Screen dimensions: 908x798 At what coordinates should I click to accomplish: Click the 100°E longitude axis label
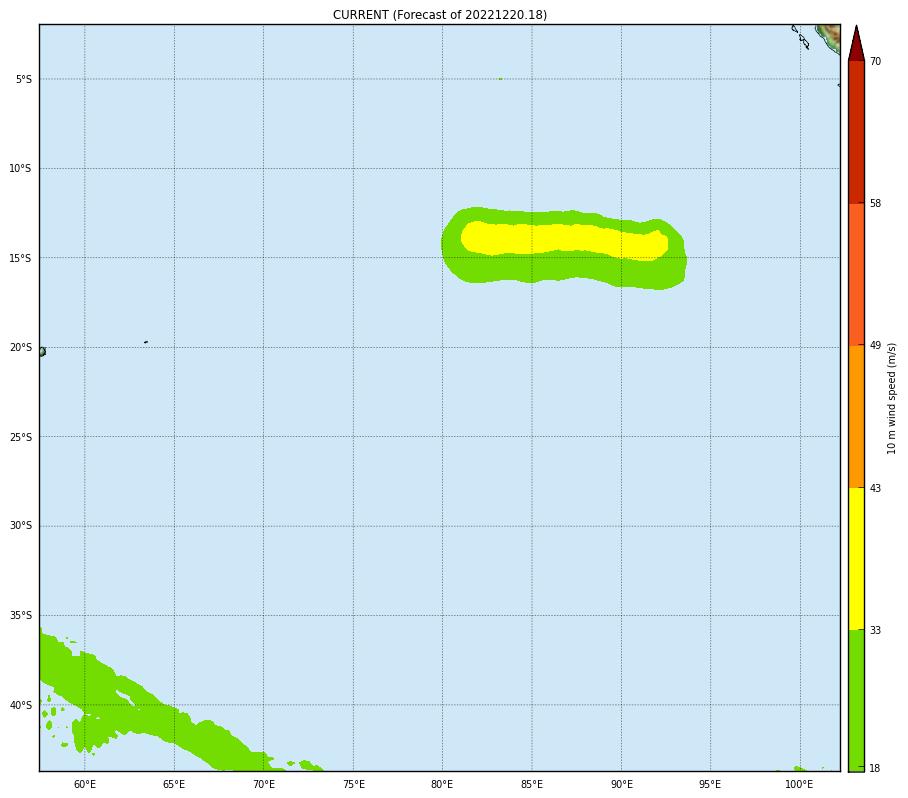click(x=798, y=784)
